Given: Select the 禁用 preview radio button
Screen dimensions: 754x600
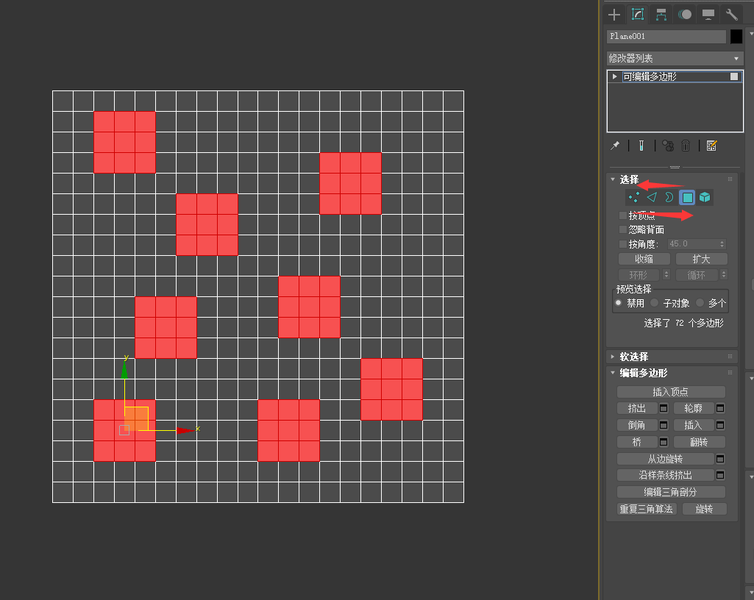Looking at the screenshot, I should pos(618,303).
